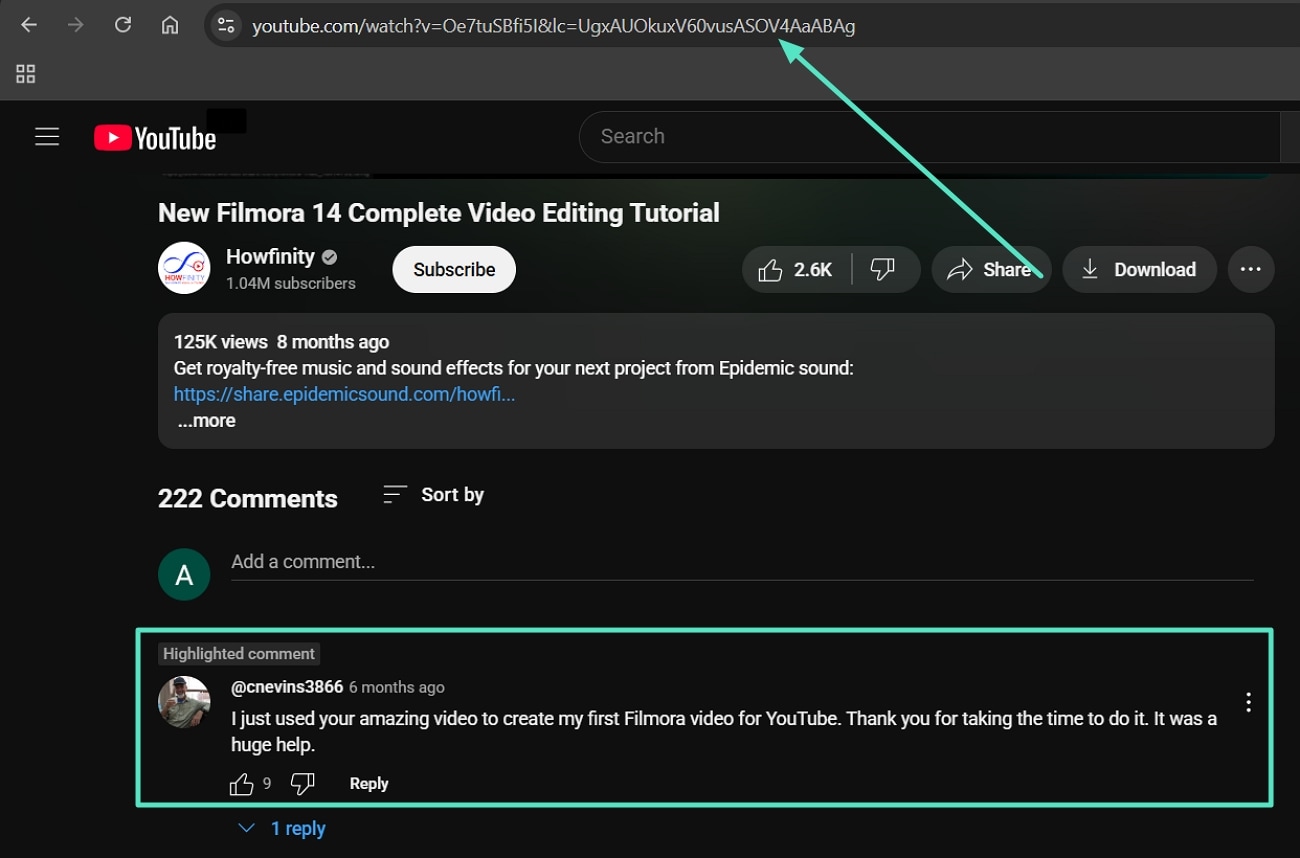Open the share.epidemicsound.com link

(x=344, y=394)
